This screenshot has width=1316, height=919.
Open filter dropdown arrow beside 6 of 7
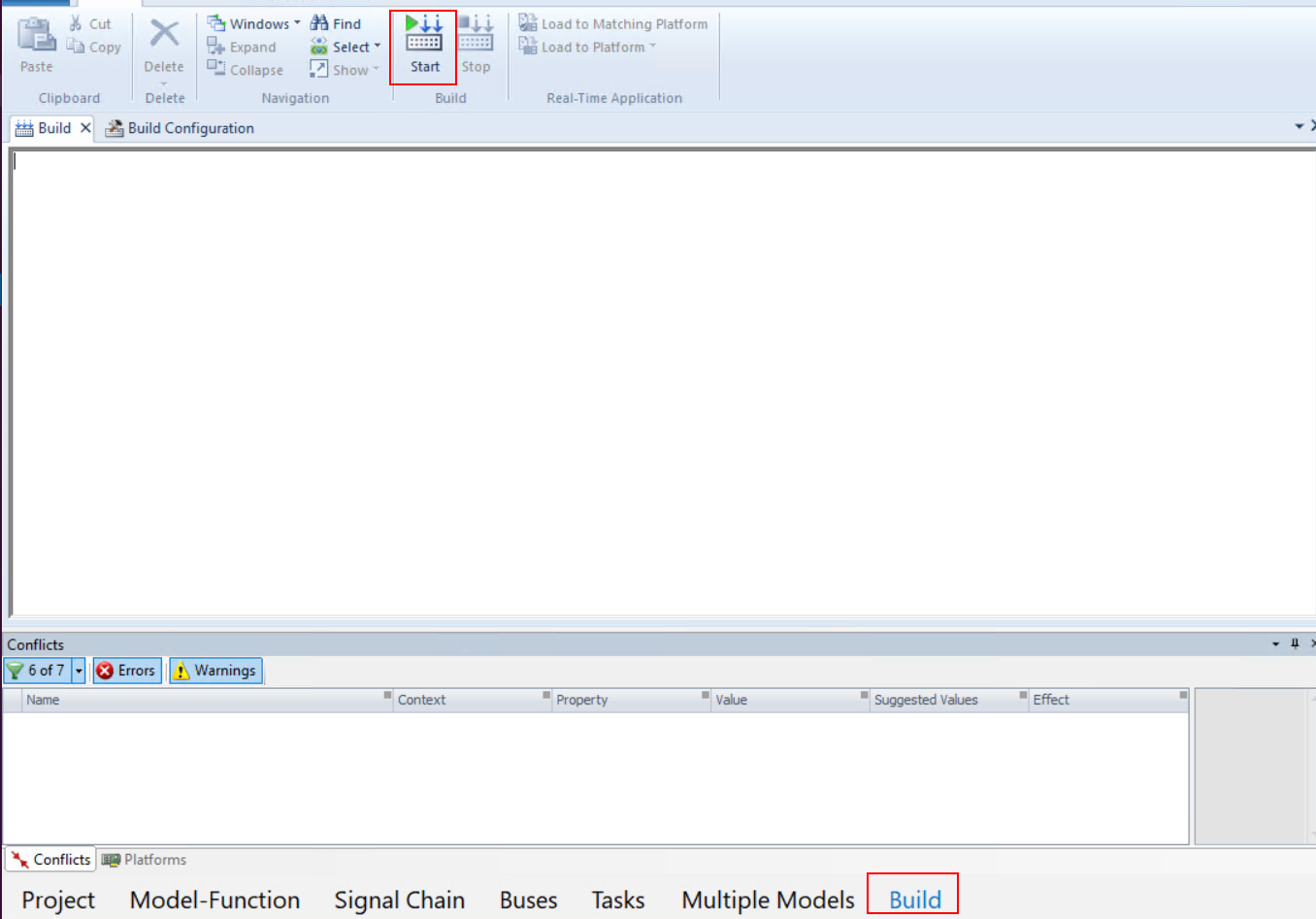[x=80, y=671]
